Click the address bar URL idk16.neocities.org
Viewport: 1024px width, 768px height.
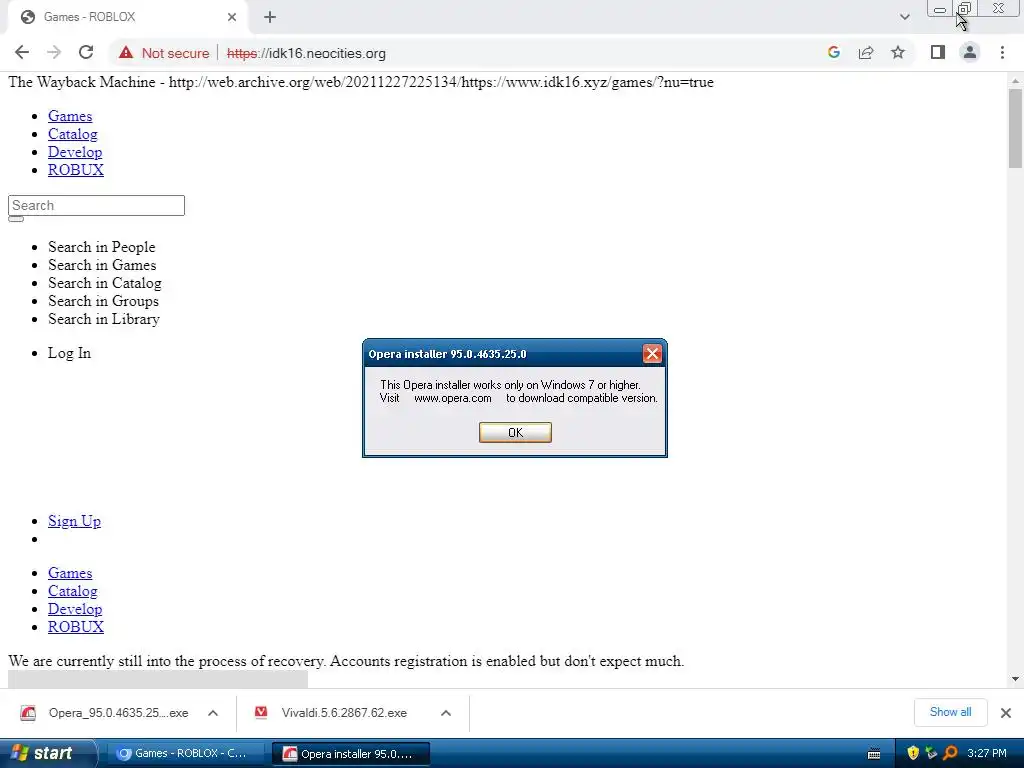coord(306,54)
